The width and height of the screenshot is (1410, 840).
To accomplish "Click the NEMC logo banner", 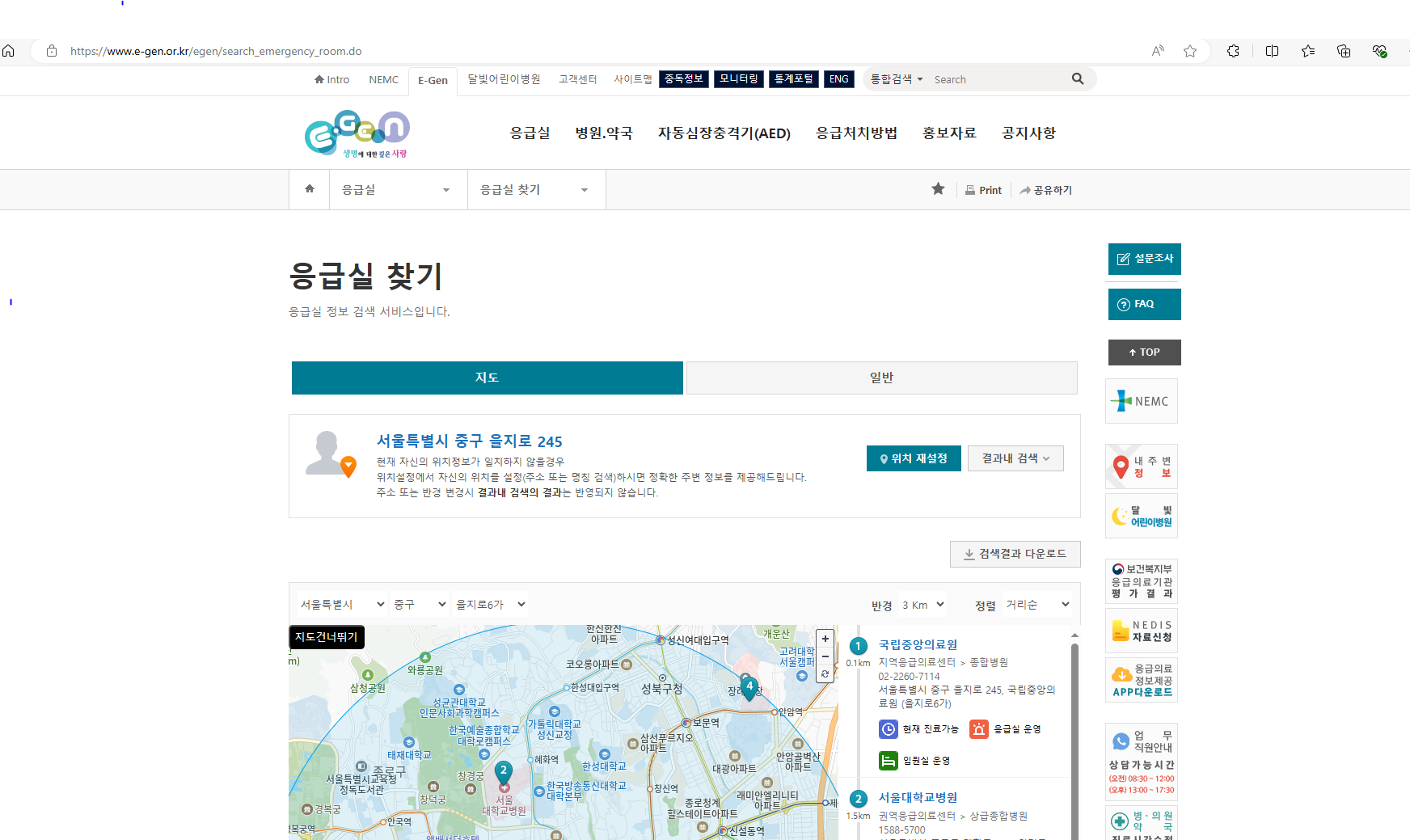I will (1141, 400).
